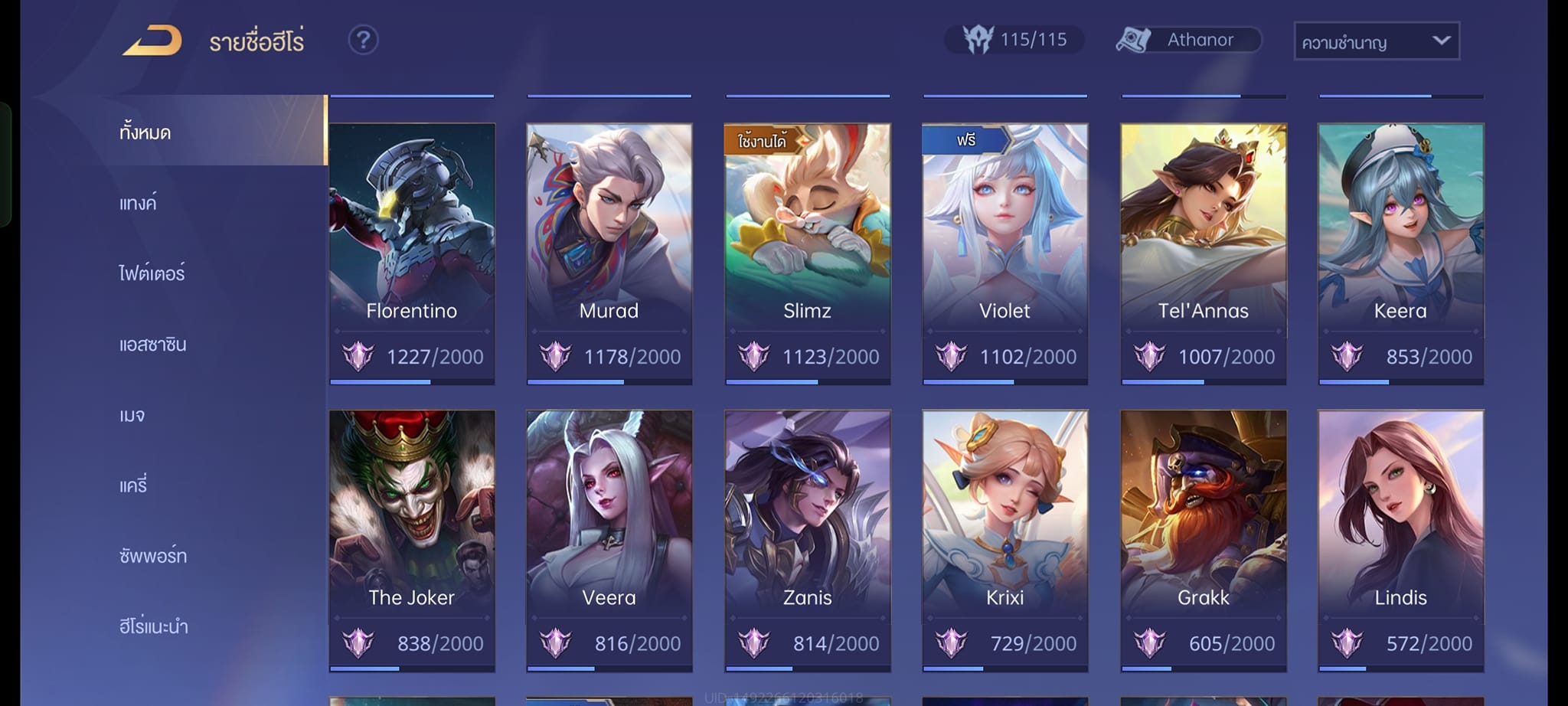Open the question mark help icon
The height and width of the screenshot is (706, 1568).
pyautogui.click(x=363, y=40)
